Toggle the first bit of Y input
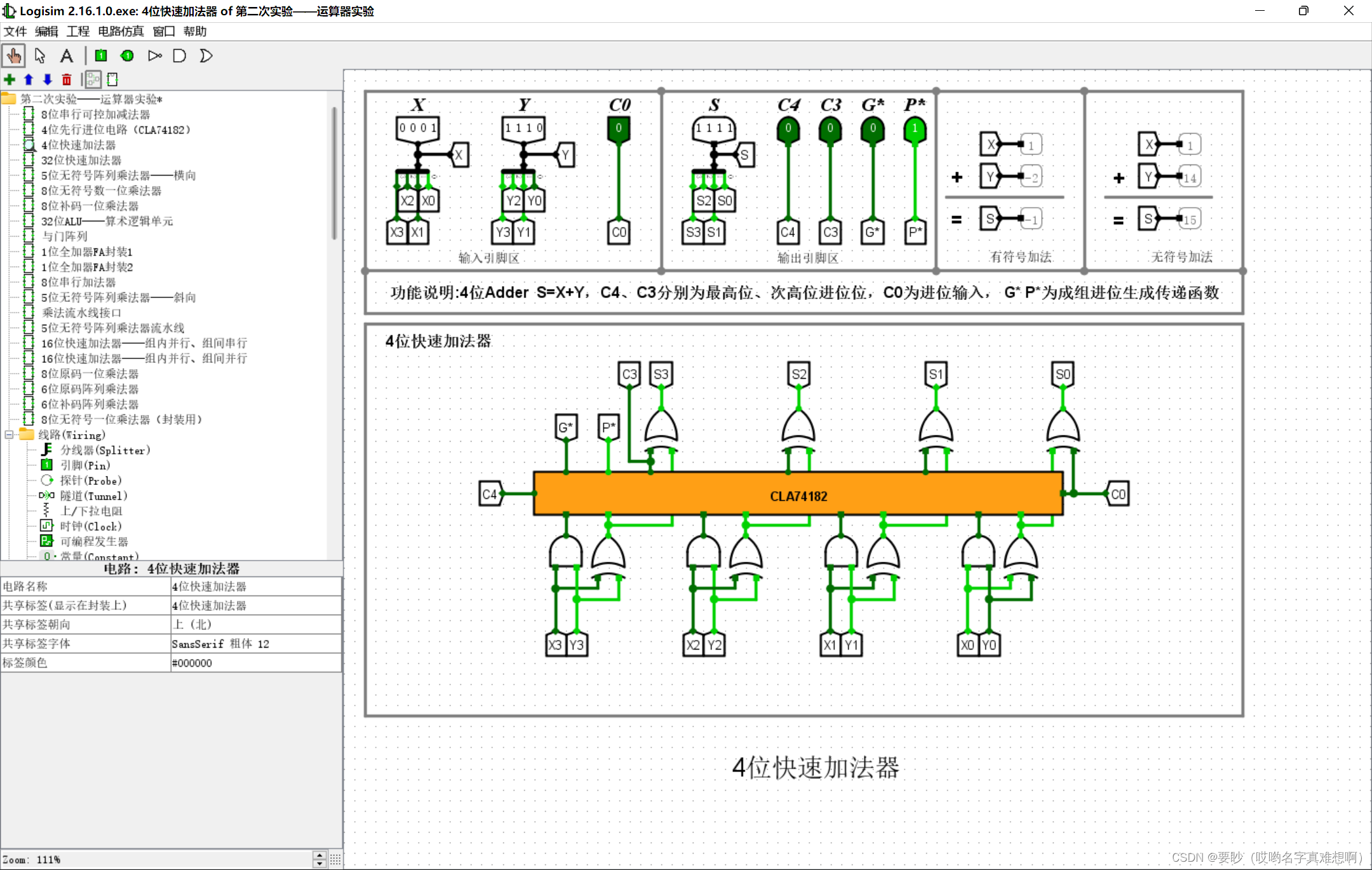The image size is (1372, 870). (508, 128)
